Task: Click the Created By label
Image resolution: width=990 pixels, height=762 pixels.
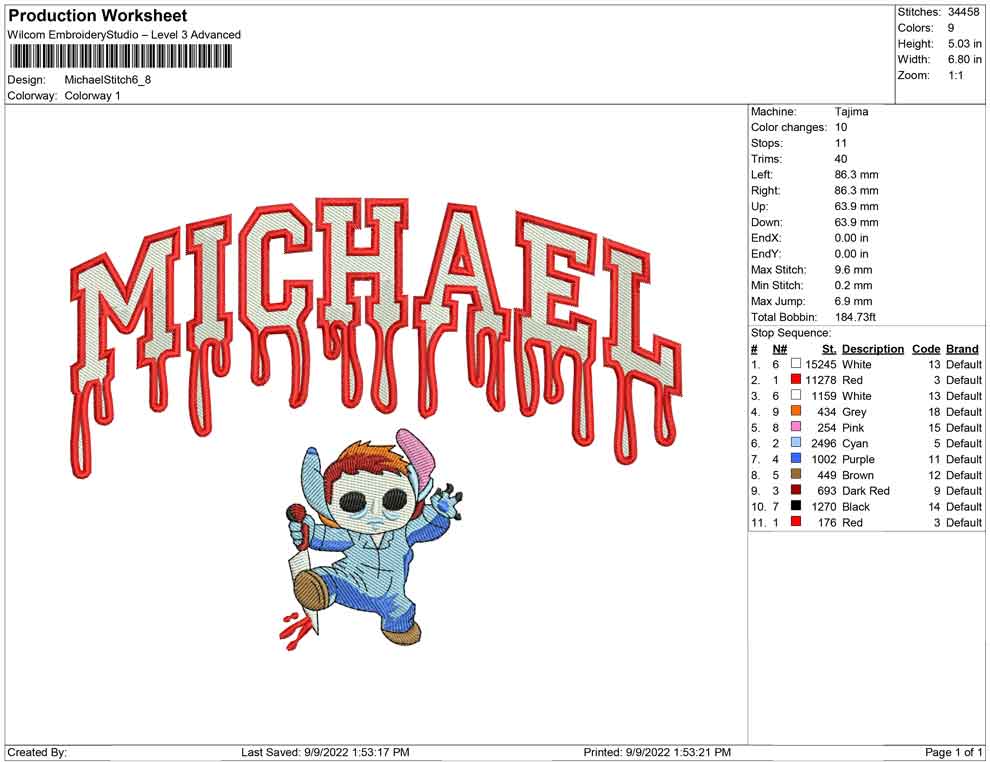Action: 37,752
